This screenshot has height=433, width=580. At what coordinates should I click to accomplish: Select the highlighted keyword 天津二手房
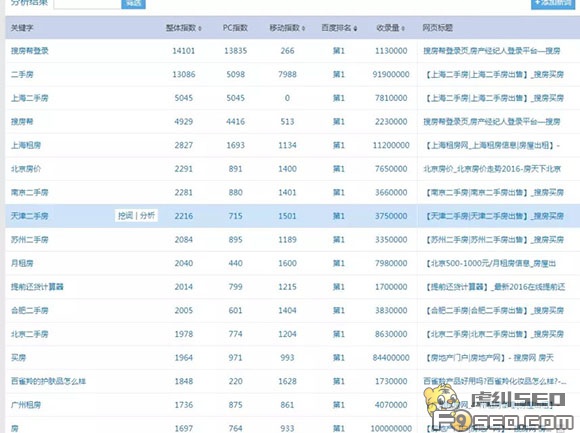[x=30, y=216]
